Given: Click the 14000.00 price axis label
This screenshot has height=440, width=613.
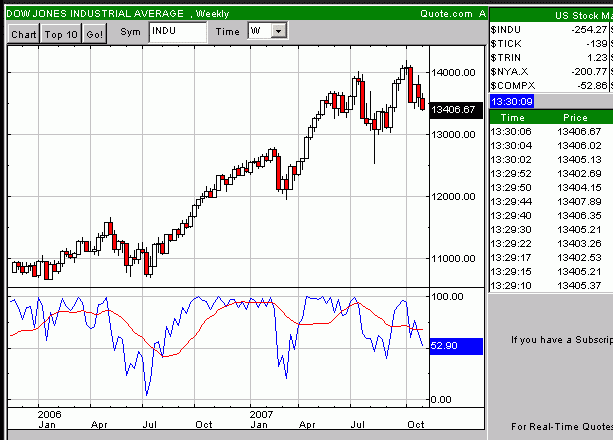Looking at the screenshot, I should tap(453, 73).
